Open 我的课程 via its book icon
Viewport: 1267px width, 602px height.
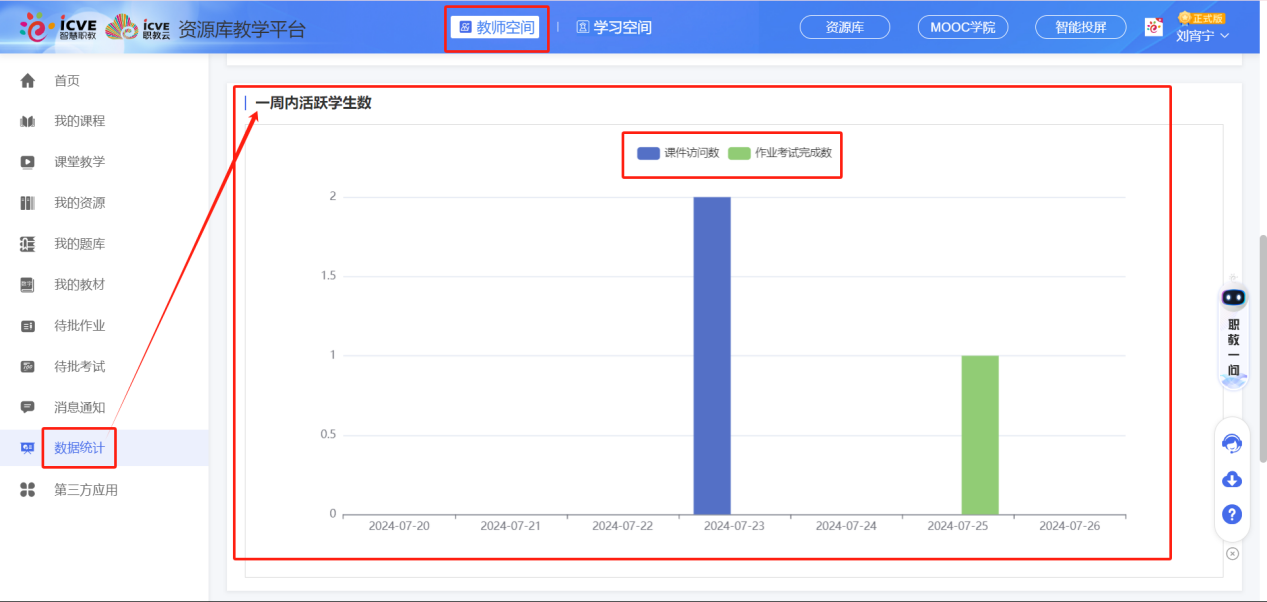tap(28, 122)
